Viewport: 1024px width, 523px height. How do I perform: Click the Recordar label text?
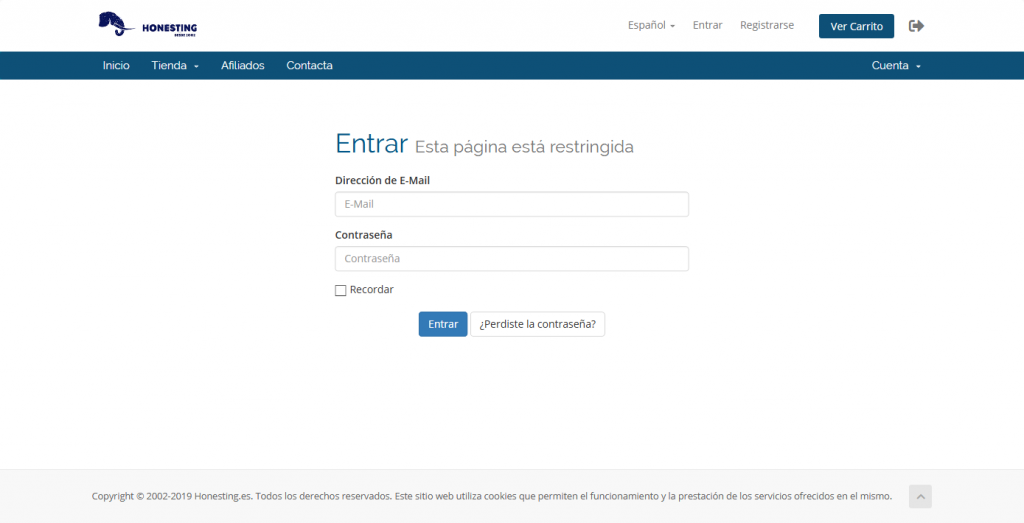click(372, 290)
